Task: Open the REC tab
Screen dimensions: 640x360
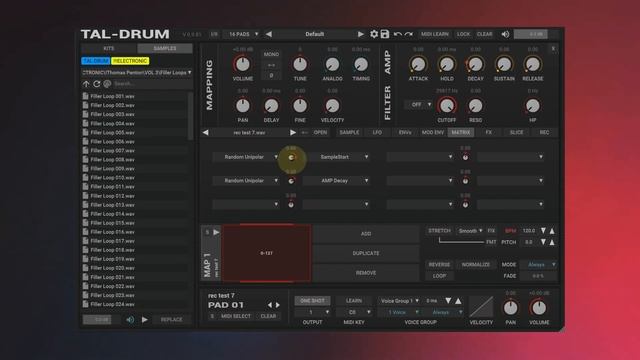Action: (544, 133)
